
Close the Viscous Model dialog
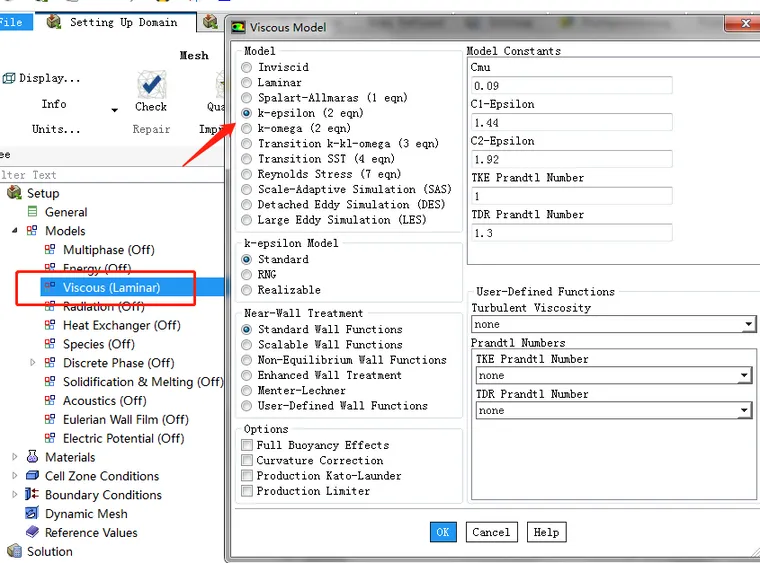pyautogui.click(x=745, y=23)
